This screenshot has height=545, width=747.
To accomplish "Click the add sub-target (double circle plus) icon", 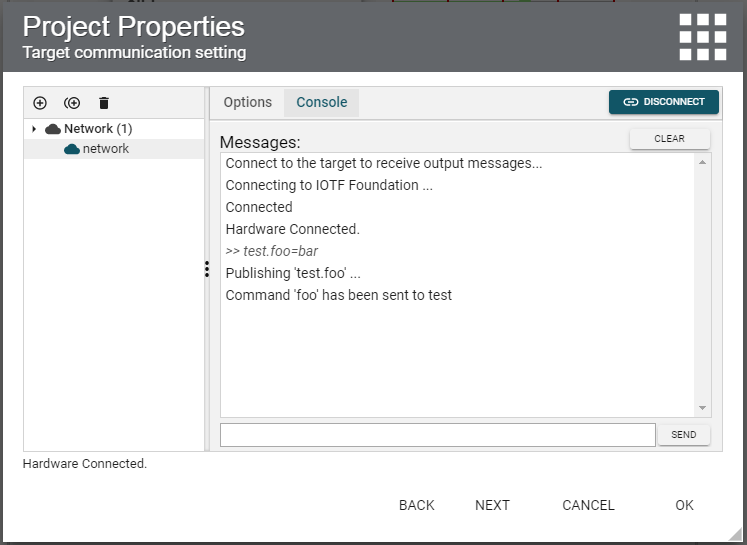I will tap(72, 103).
